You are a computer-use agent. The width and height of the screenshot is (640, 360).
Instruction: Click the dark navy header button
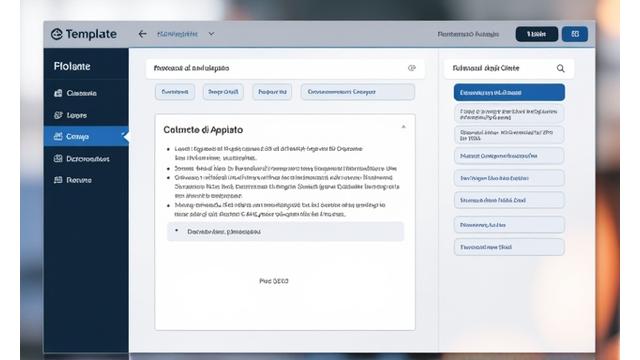(536, 34)
